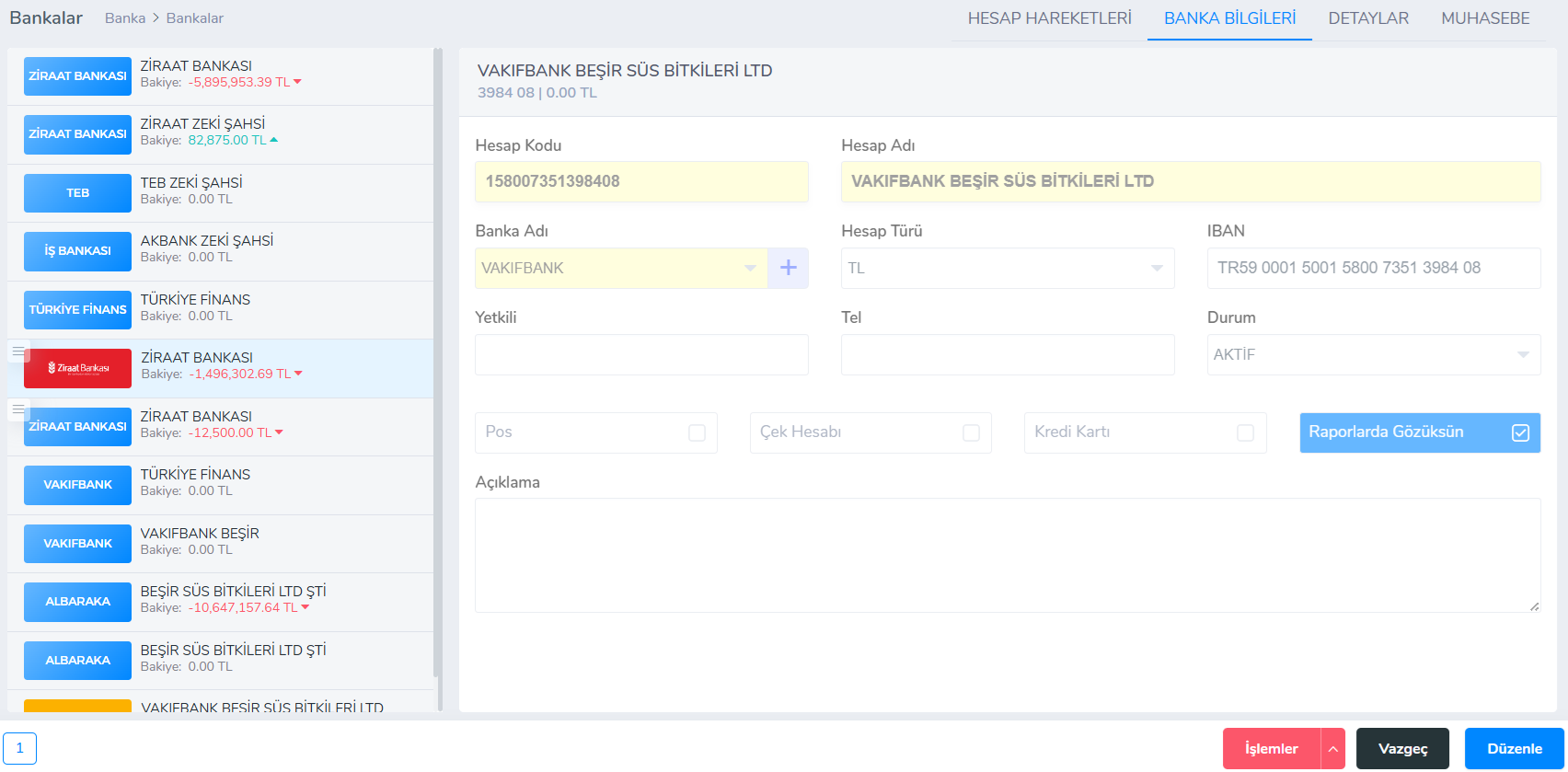Check the Kredi Kartı option
Viewport: 1568px width, 772px height.
pyautogui.click(x=1245, y=432)
